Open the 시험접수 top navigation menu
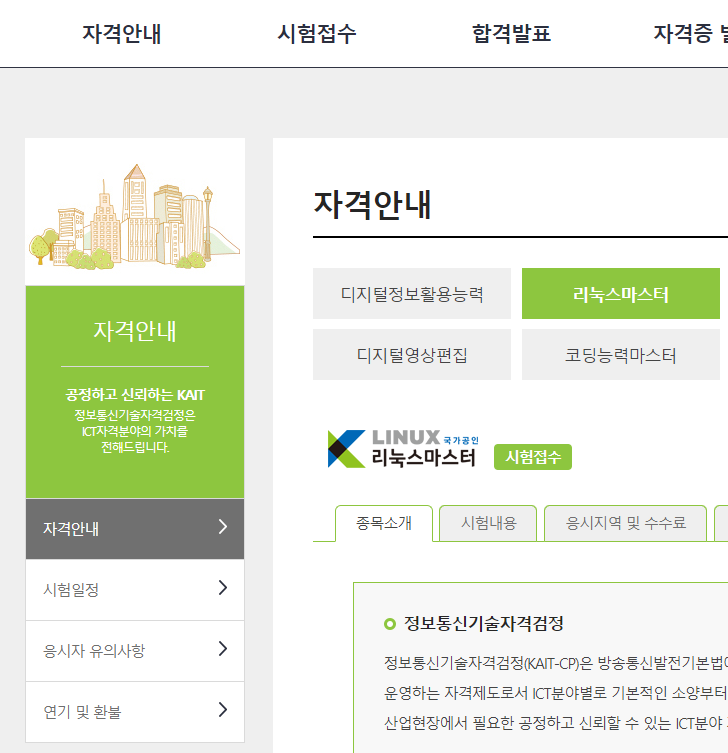The image size is (728, 753). click(x=316, y=34)
